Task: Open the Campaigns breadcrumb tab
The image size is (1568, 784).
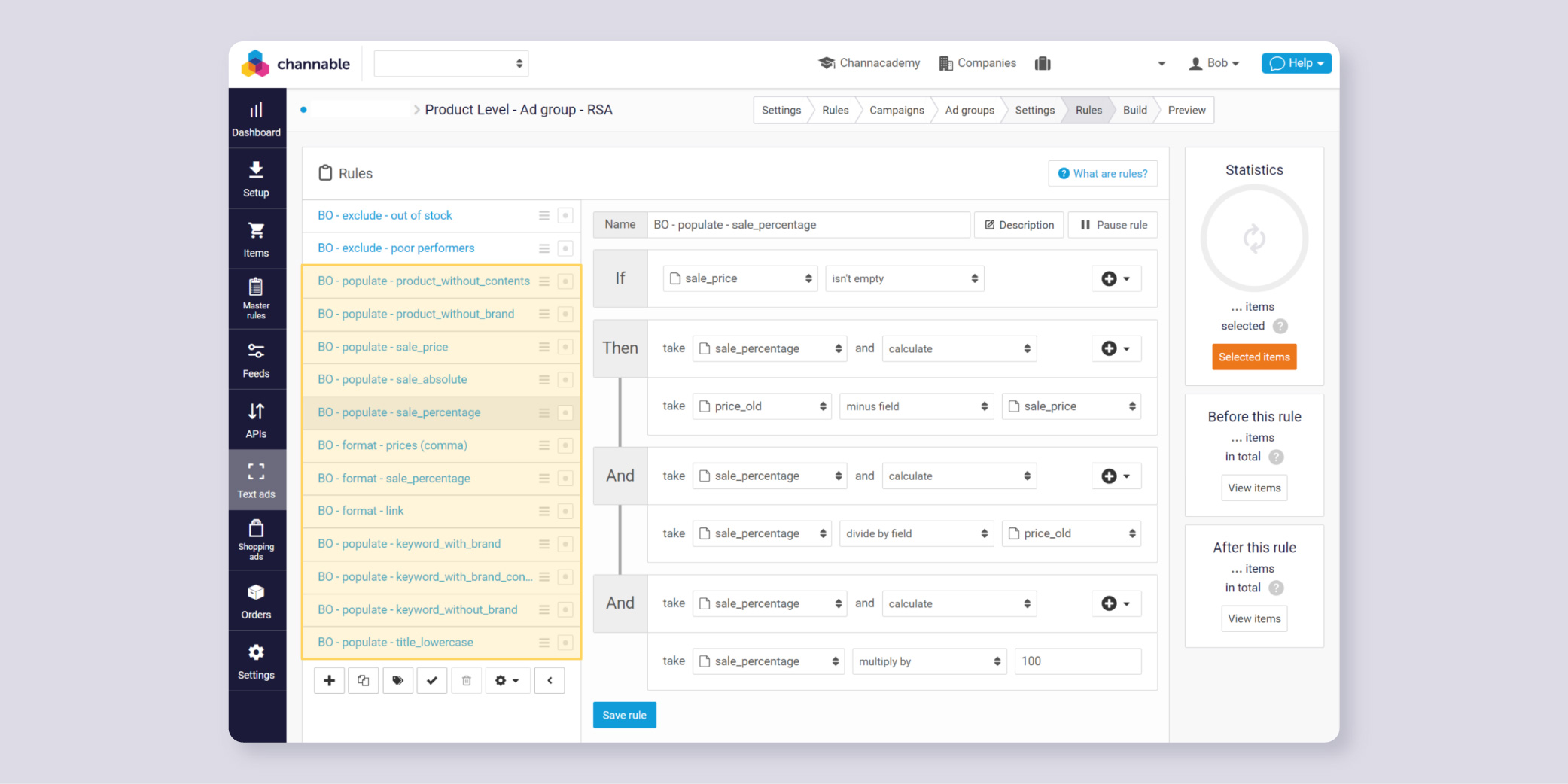Action: 896,110
